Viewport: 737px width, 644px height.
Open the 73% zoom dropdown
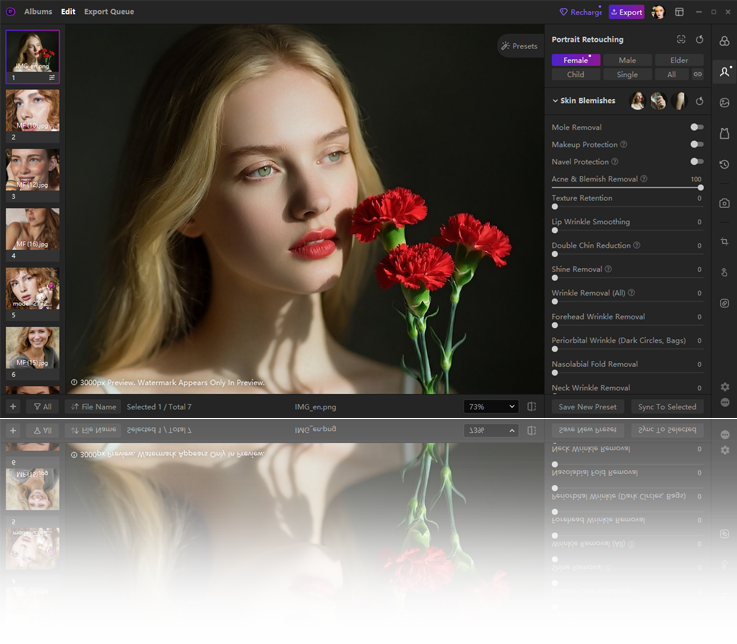point(491,407)
